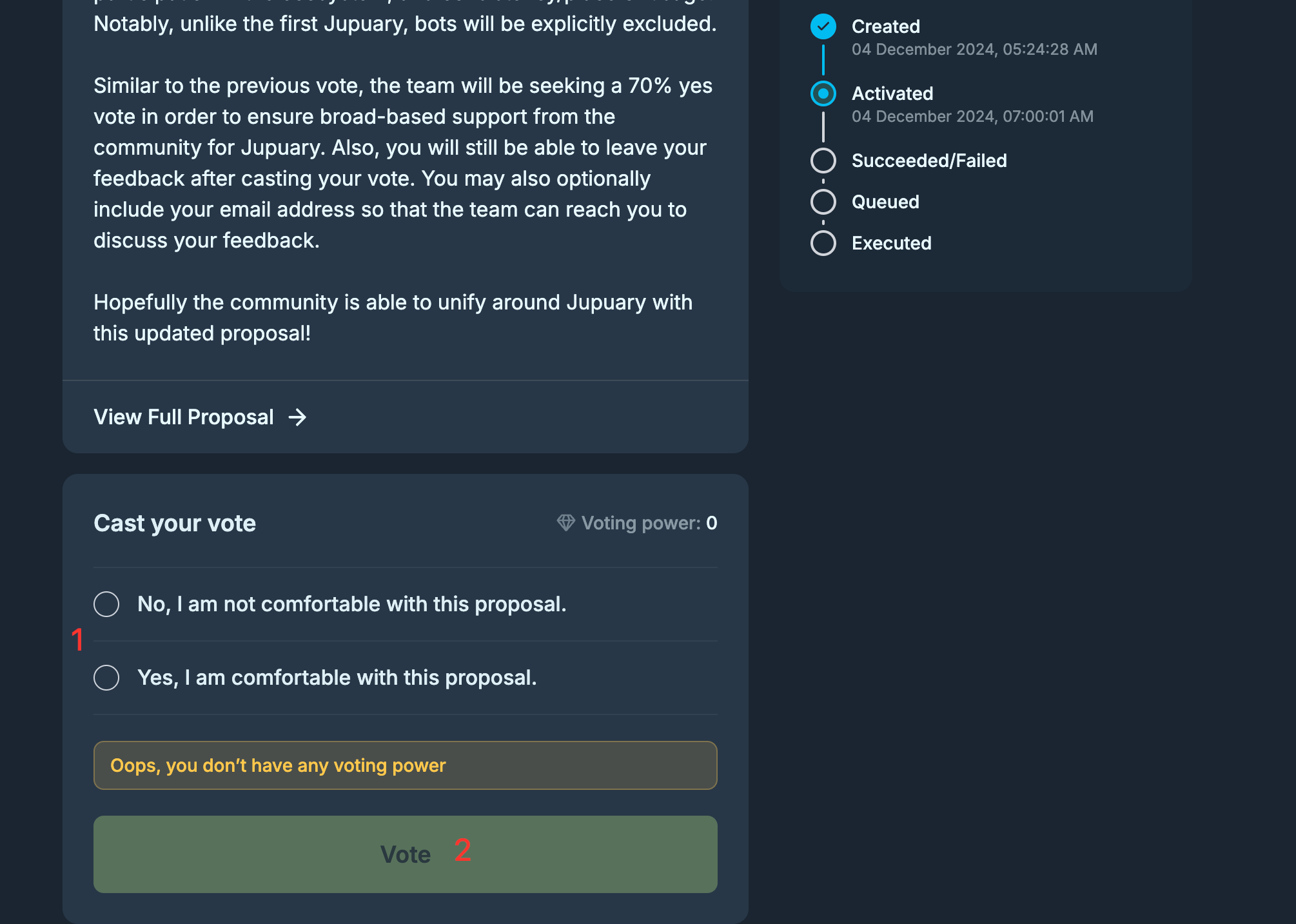Click the Created status label

pyautogui.click(x=885, y=26)
